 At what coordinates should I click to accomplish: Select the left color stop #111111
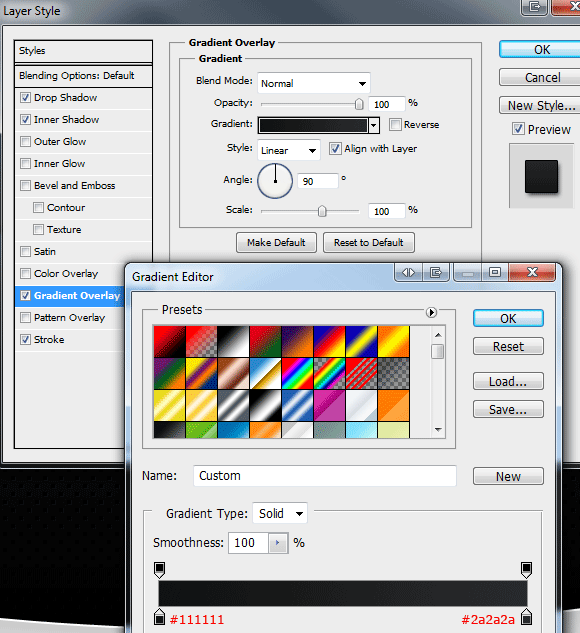(159, 617)
